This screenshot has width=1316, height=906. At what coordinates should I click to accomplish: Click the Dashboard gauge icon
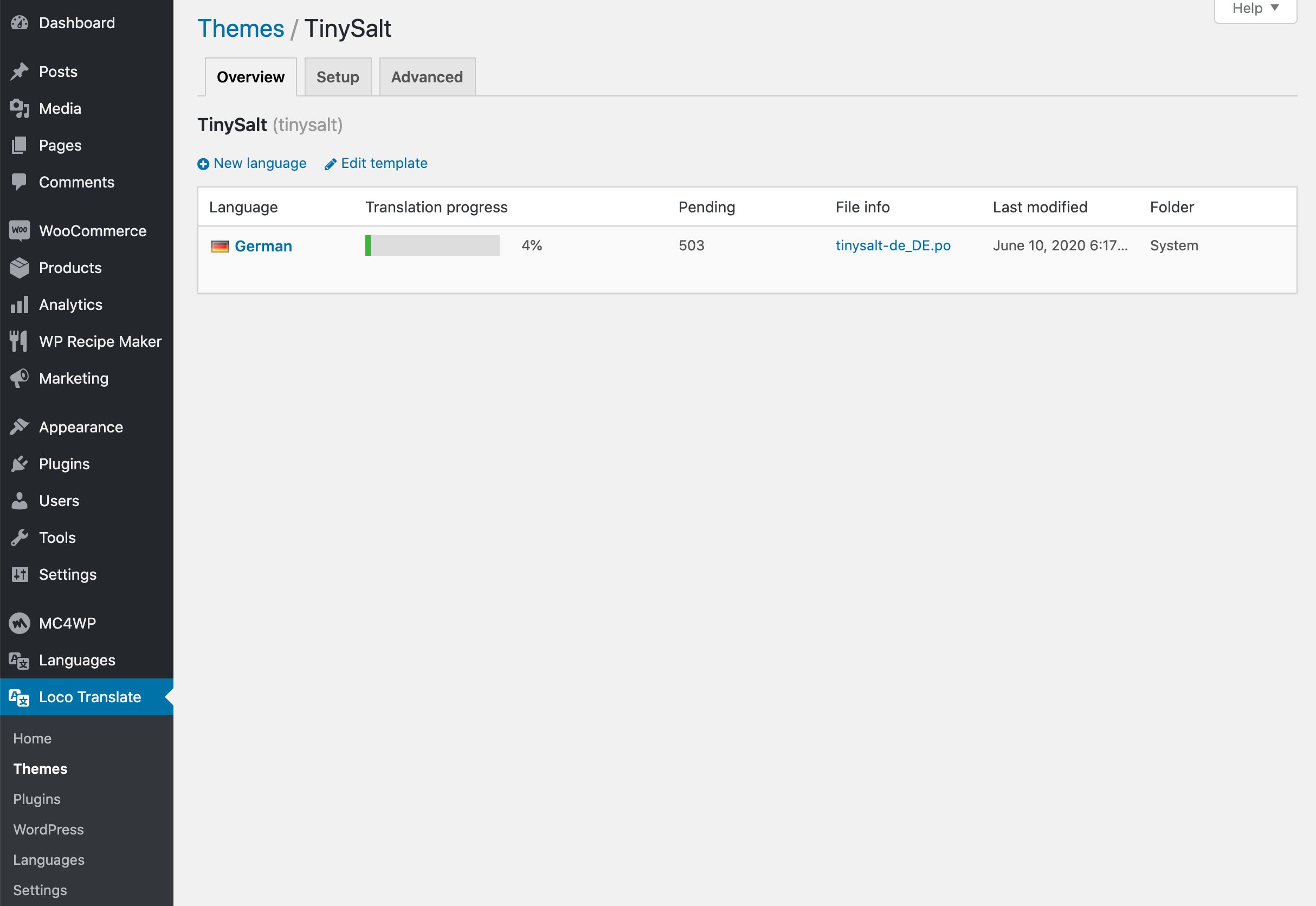coord(20,23)
